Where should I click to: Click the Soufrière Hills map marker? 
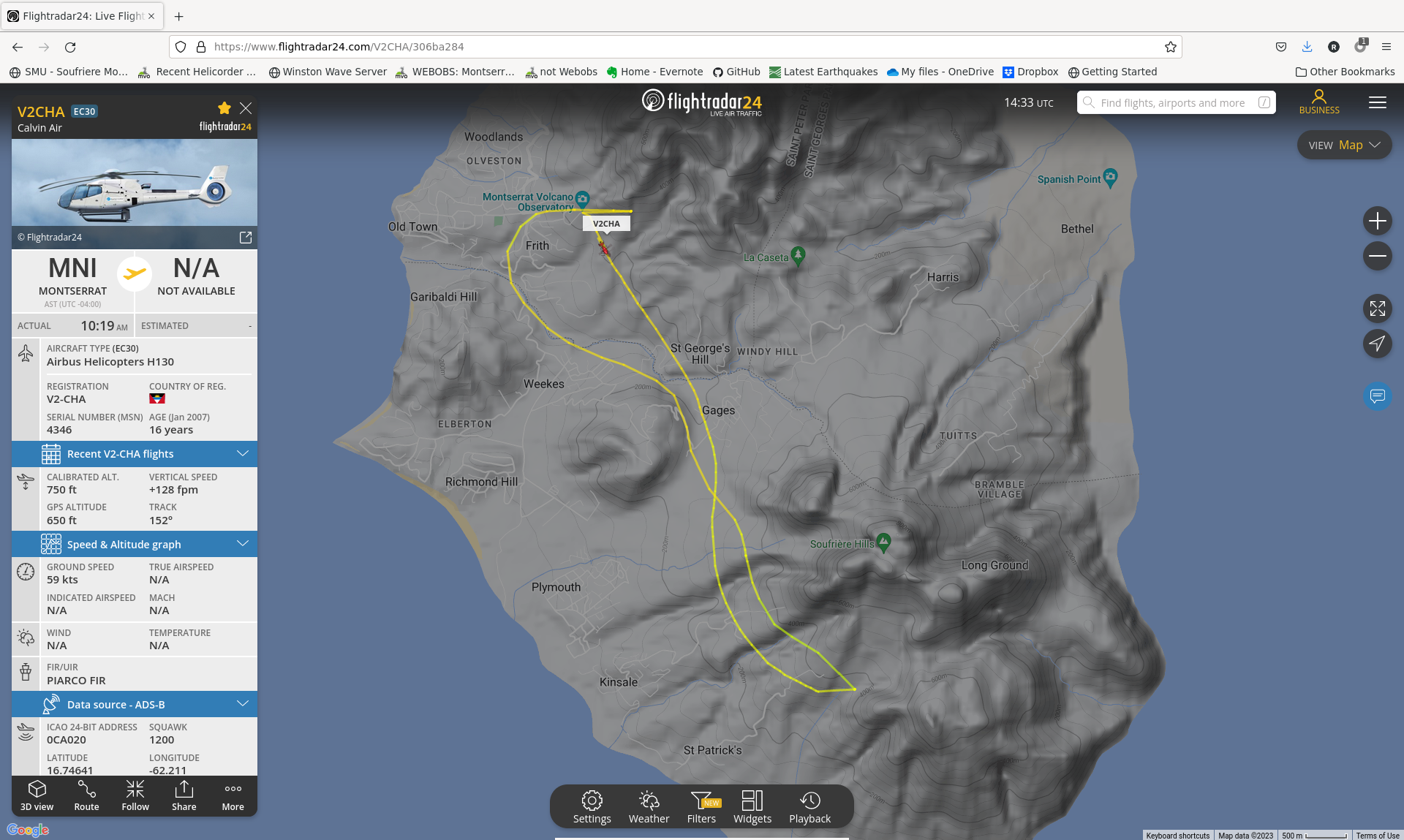point(883,542)
